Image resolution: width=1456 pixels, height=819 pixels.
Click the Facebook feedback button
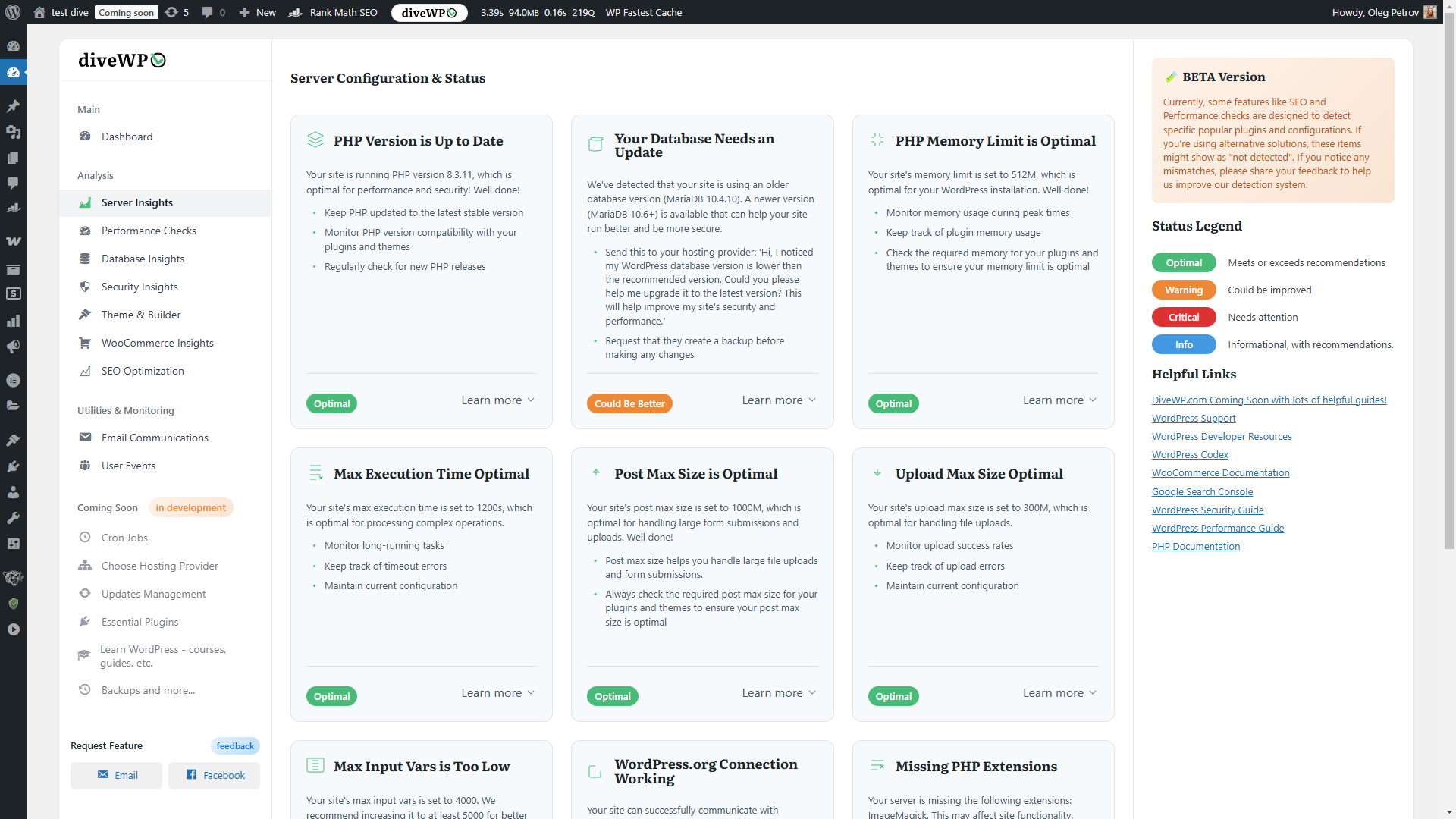215,775
